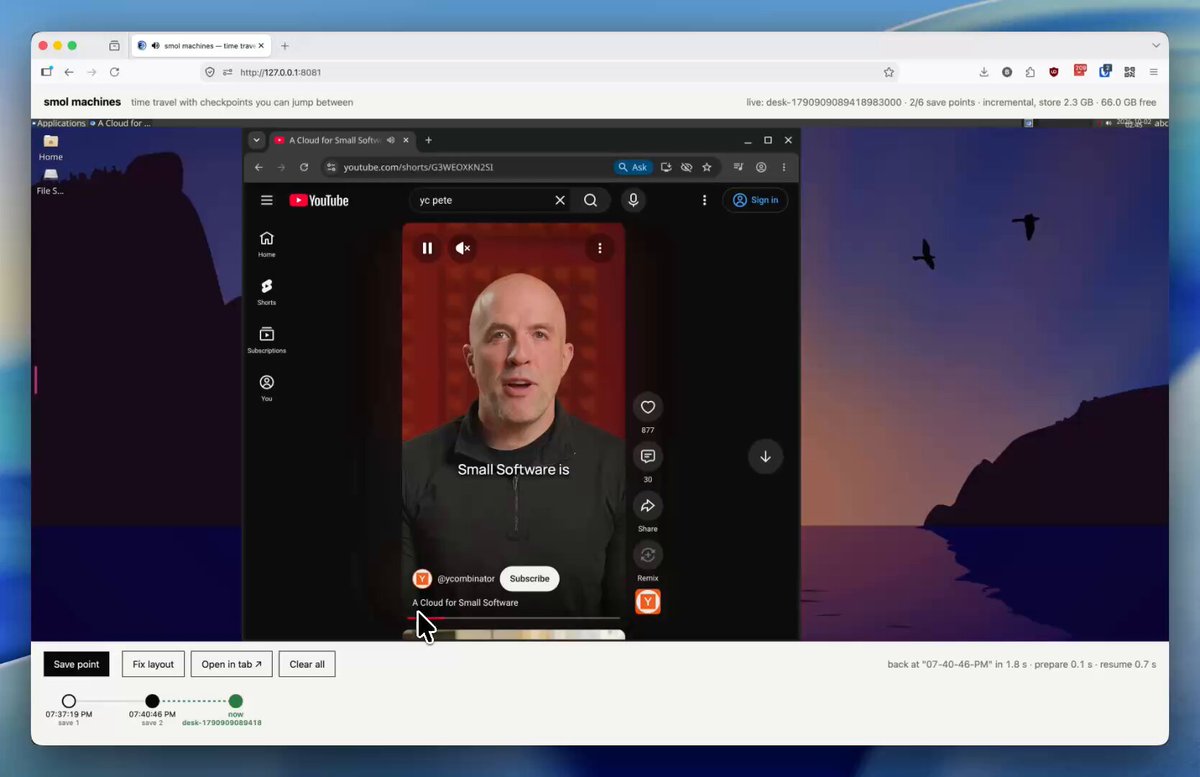Expand the inner browser tab search dropdown
1200x777 pixels.
point(256,140)
